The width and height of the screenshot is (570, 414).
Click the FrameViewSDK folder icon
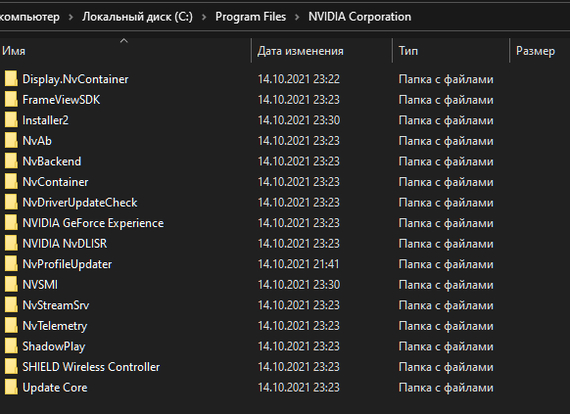coord(11,100)
